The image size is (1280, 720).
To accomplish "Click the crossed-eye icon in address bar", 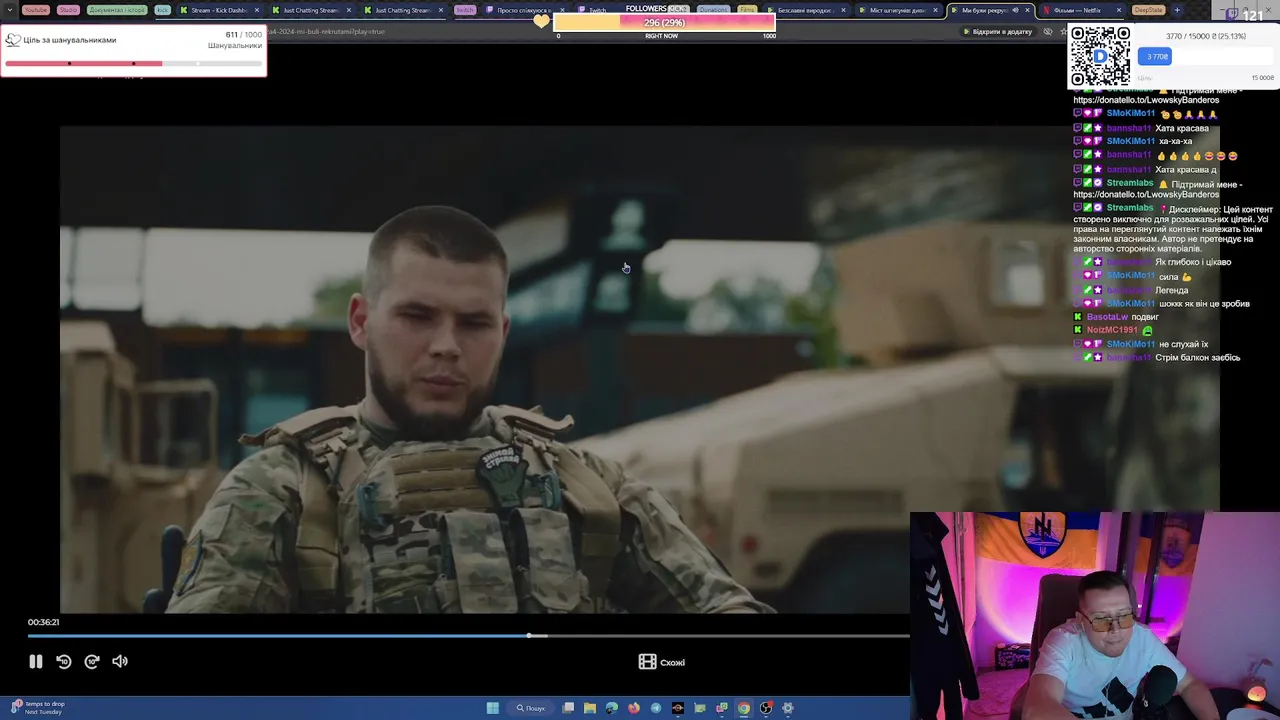I will tap(1048, 31).
